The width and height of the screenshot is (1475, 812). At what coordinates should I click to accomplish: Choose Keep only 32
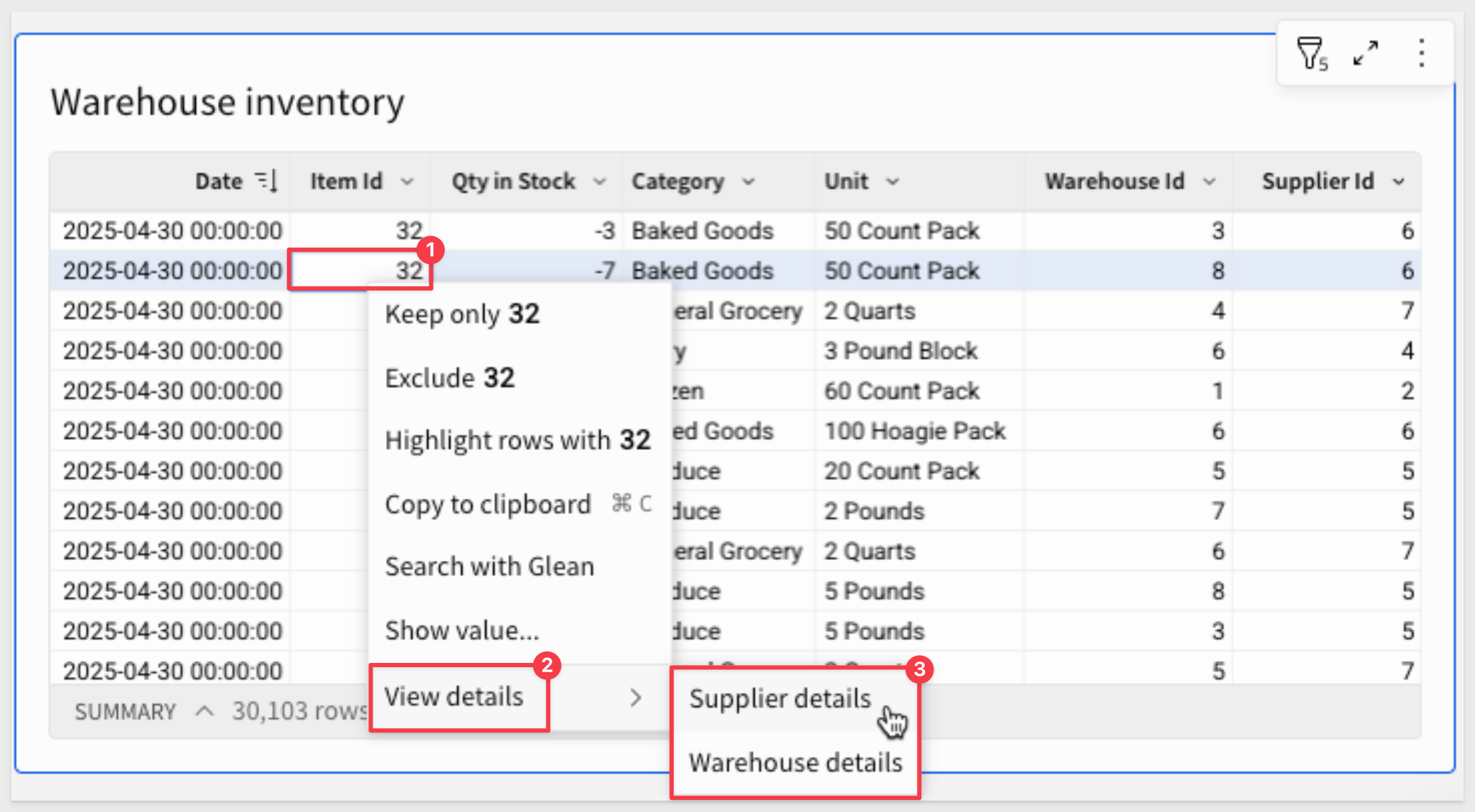tap(462, 314)
